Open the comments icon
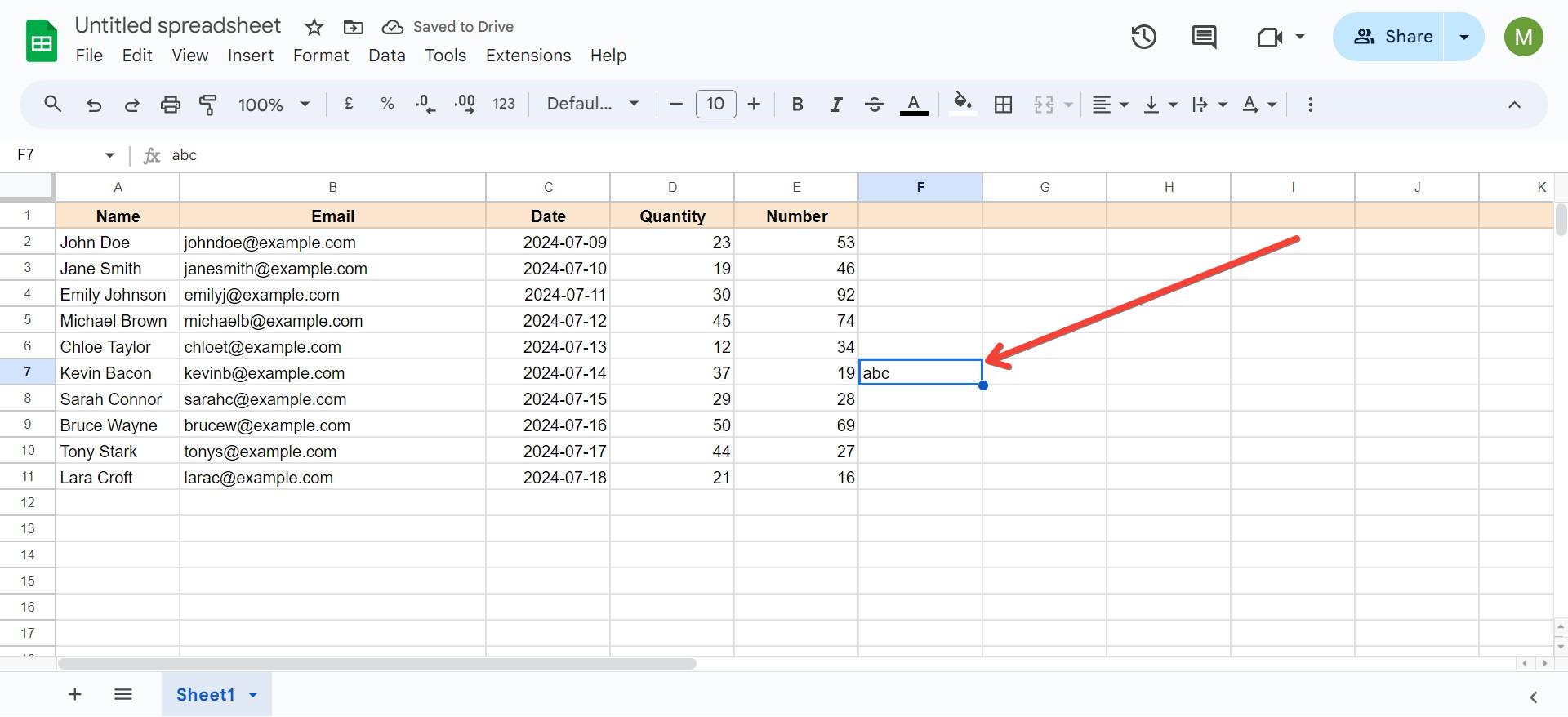 point(1204,37)
